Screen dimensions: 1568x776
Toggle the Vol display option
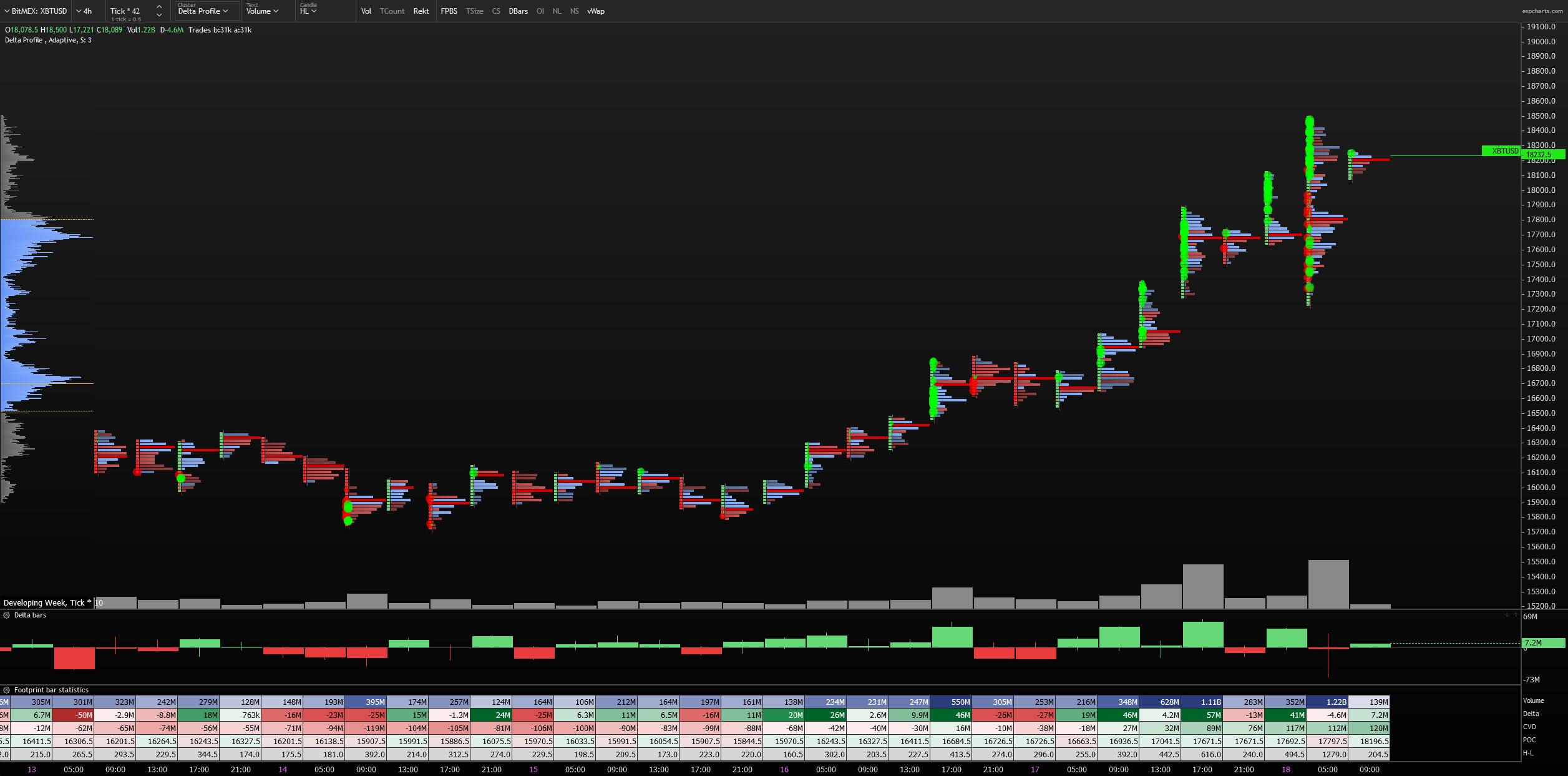point(366,11)
